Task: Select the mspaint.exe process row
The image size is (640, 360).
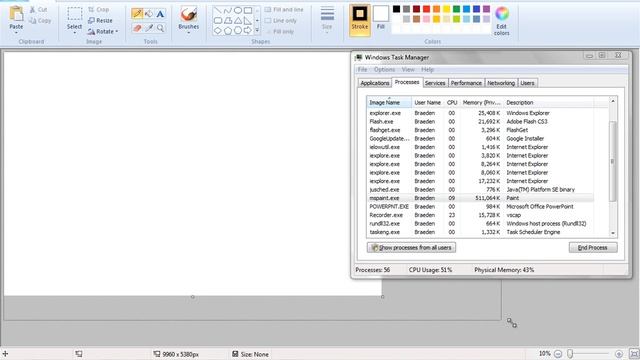Action: click(480, 198)
